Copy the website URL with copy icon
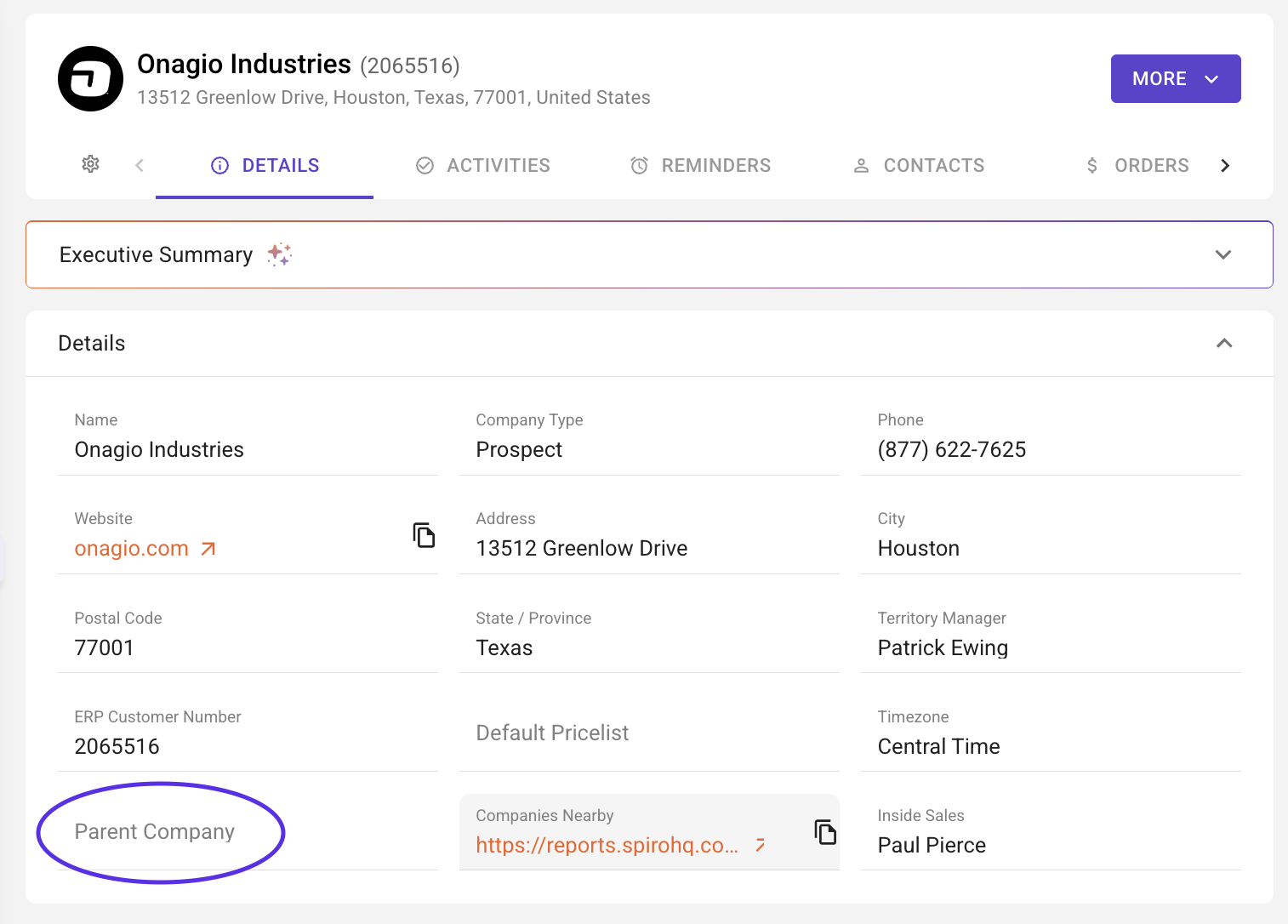 click(x=424, y=535)
